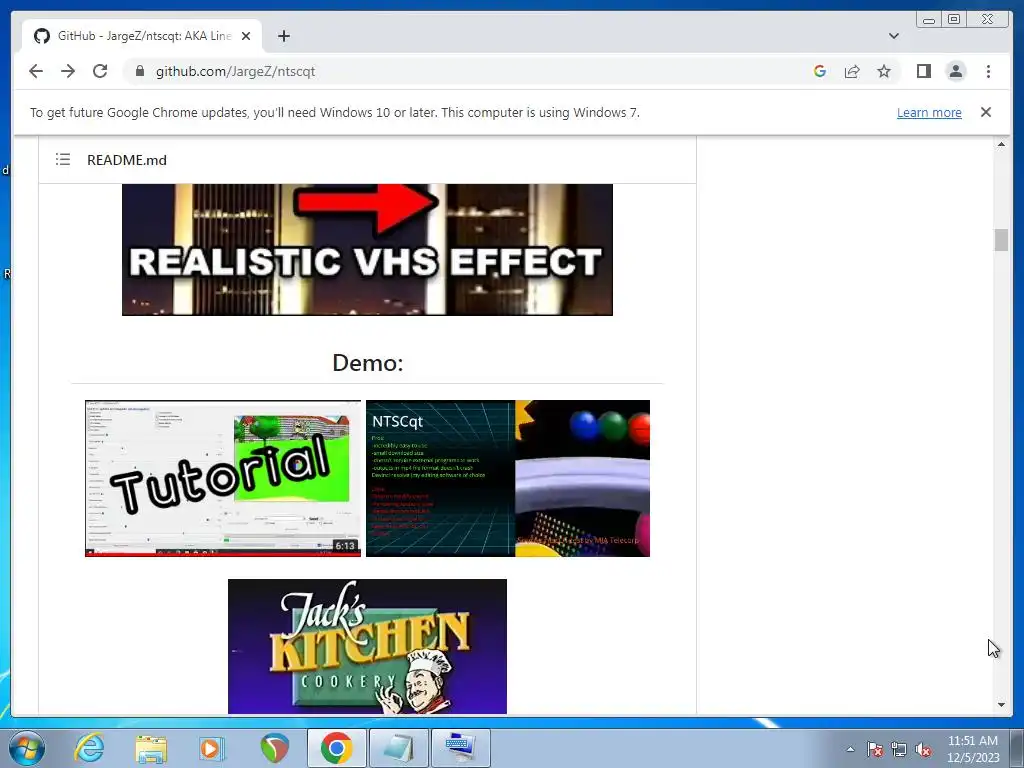Open the Jack's Kitchen Cookery thumbnail
Image resolution: width=1024 pixels, height=768 pixels.
pos(367,647)
